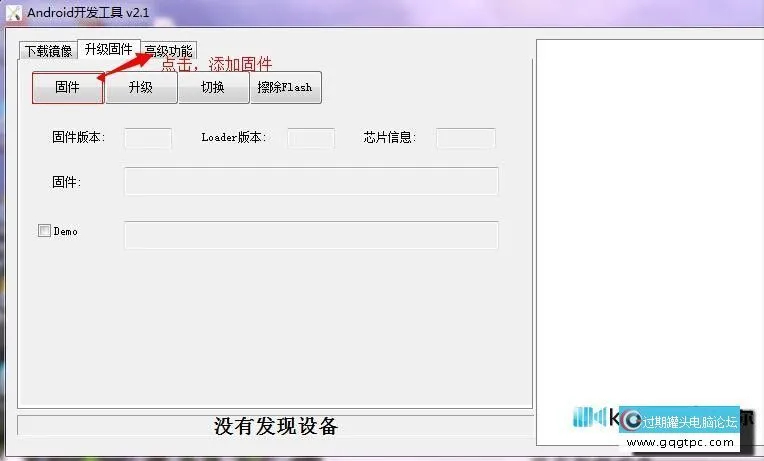Click the white log output panel
Image resolution: width=764 pixels, height=461 pixels.
pos(650,242)
